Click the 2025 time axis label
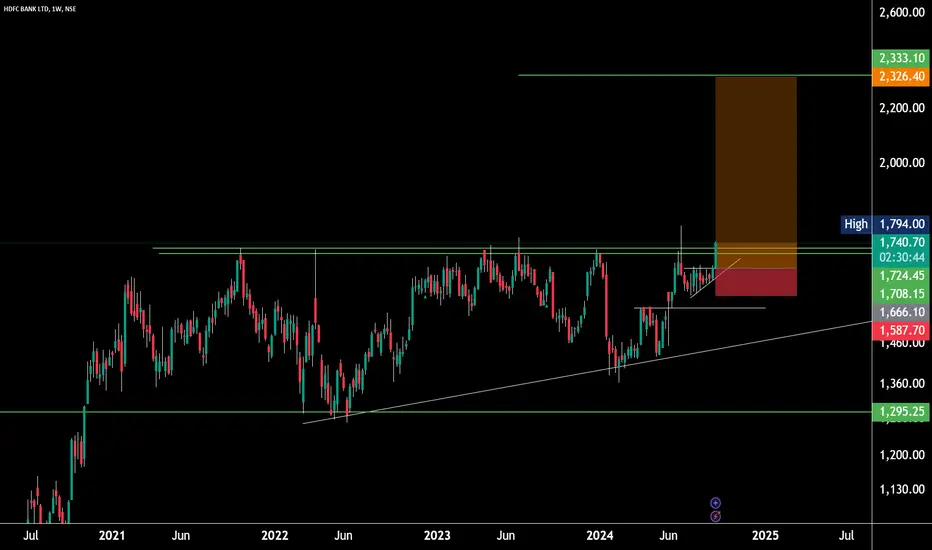 765,536
